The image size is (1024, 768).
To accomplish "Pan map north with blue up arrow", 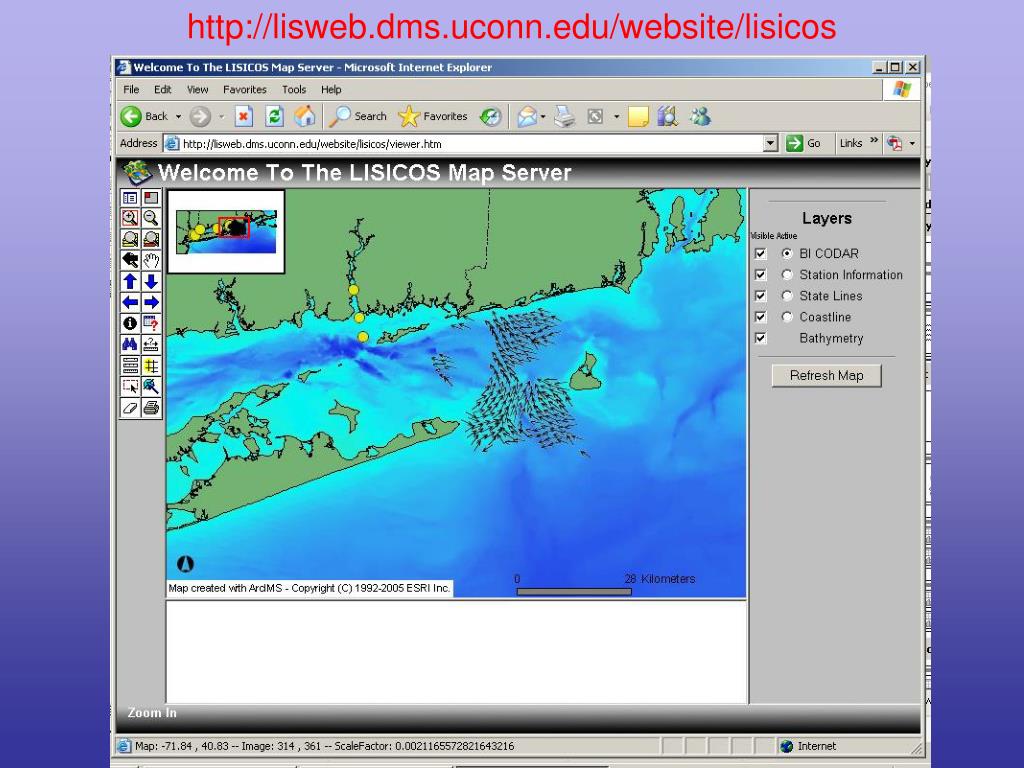I will pyautogui.click(x=130, y=281).
